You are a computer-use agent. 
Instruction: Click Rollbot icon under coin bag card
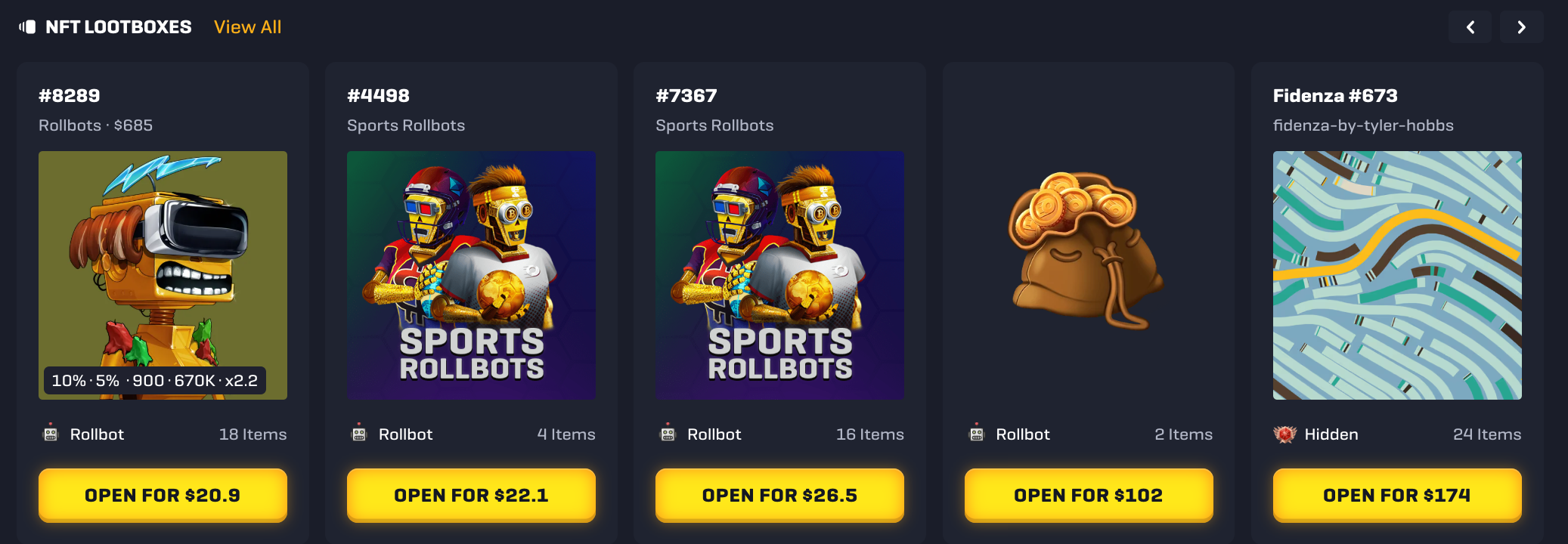click(x=977, y=433)
